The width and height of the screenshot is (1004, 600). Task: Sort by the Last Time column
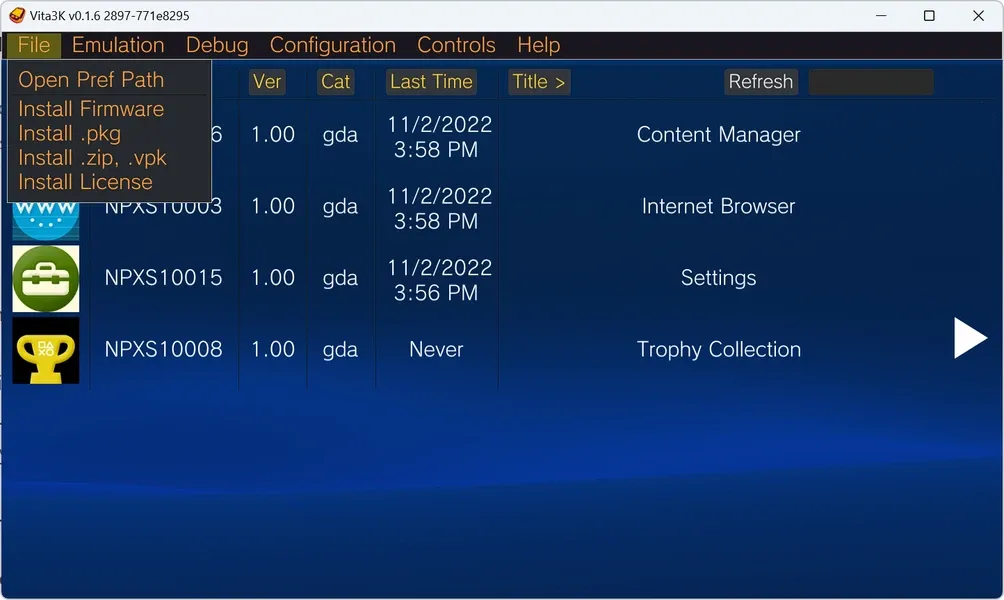tap(431, 82)
